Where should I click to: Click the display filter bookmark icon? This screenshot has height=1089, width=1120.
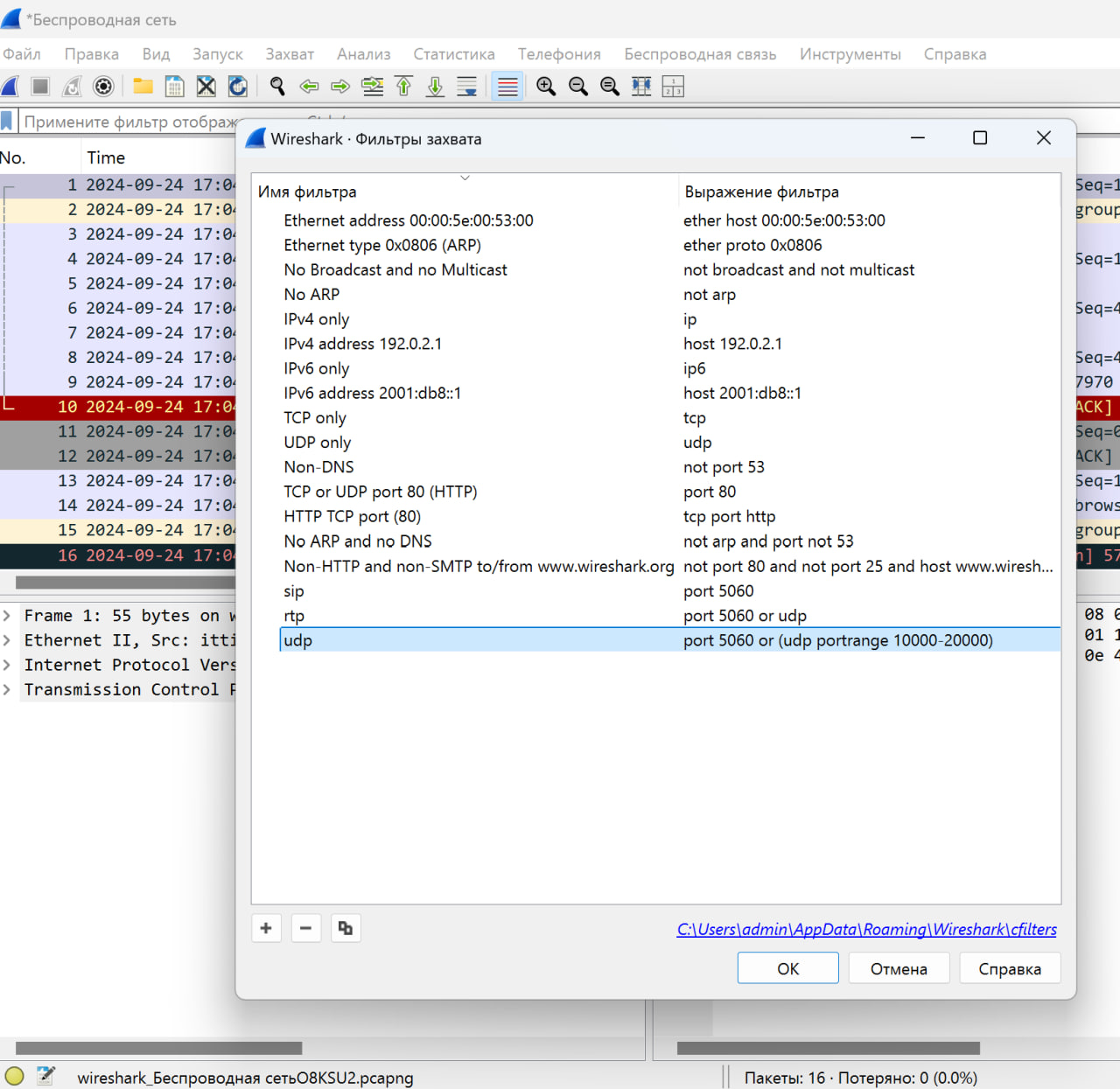pyautogui.click(x=7, y=121)
